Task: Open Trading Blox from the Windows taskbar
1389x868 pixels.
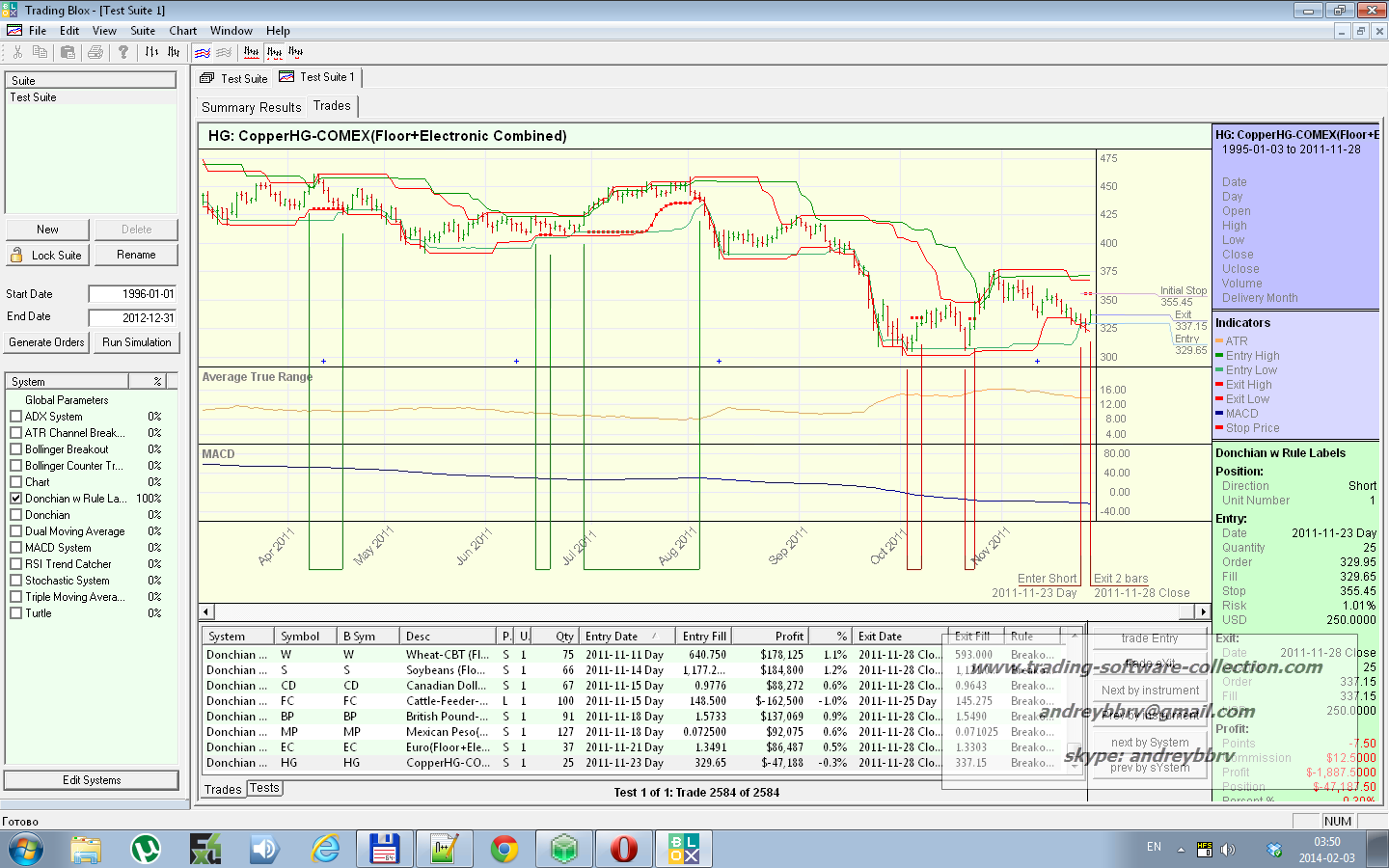Action: [684, 849]
